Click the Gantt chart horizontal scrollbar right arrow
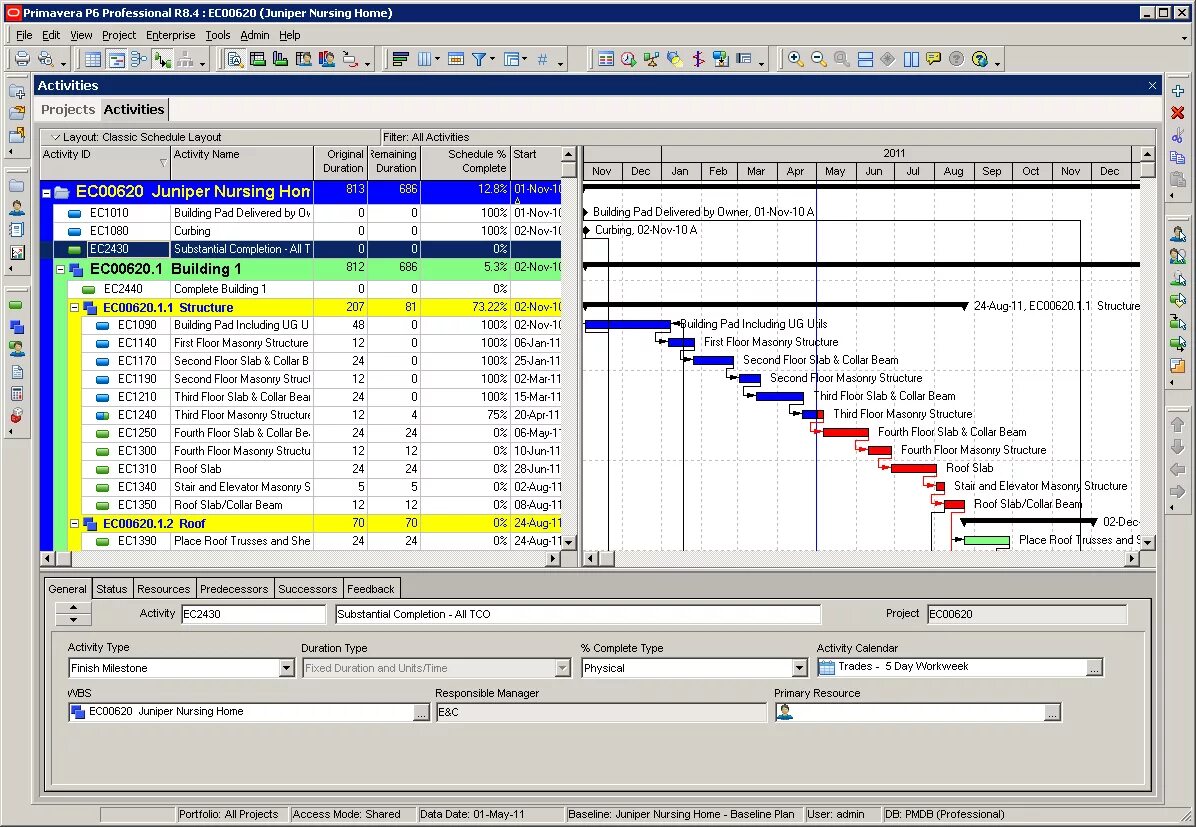The height and width of the screenshot is (827, 1196). [1132, 559]
